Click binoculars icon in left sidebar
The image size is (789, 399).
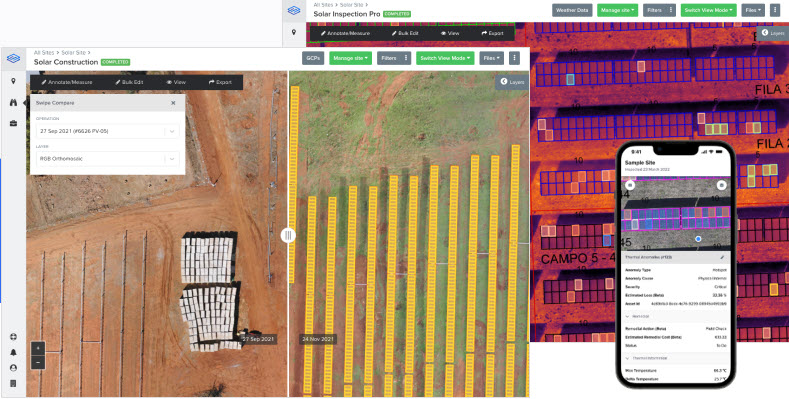click(14, 102)
